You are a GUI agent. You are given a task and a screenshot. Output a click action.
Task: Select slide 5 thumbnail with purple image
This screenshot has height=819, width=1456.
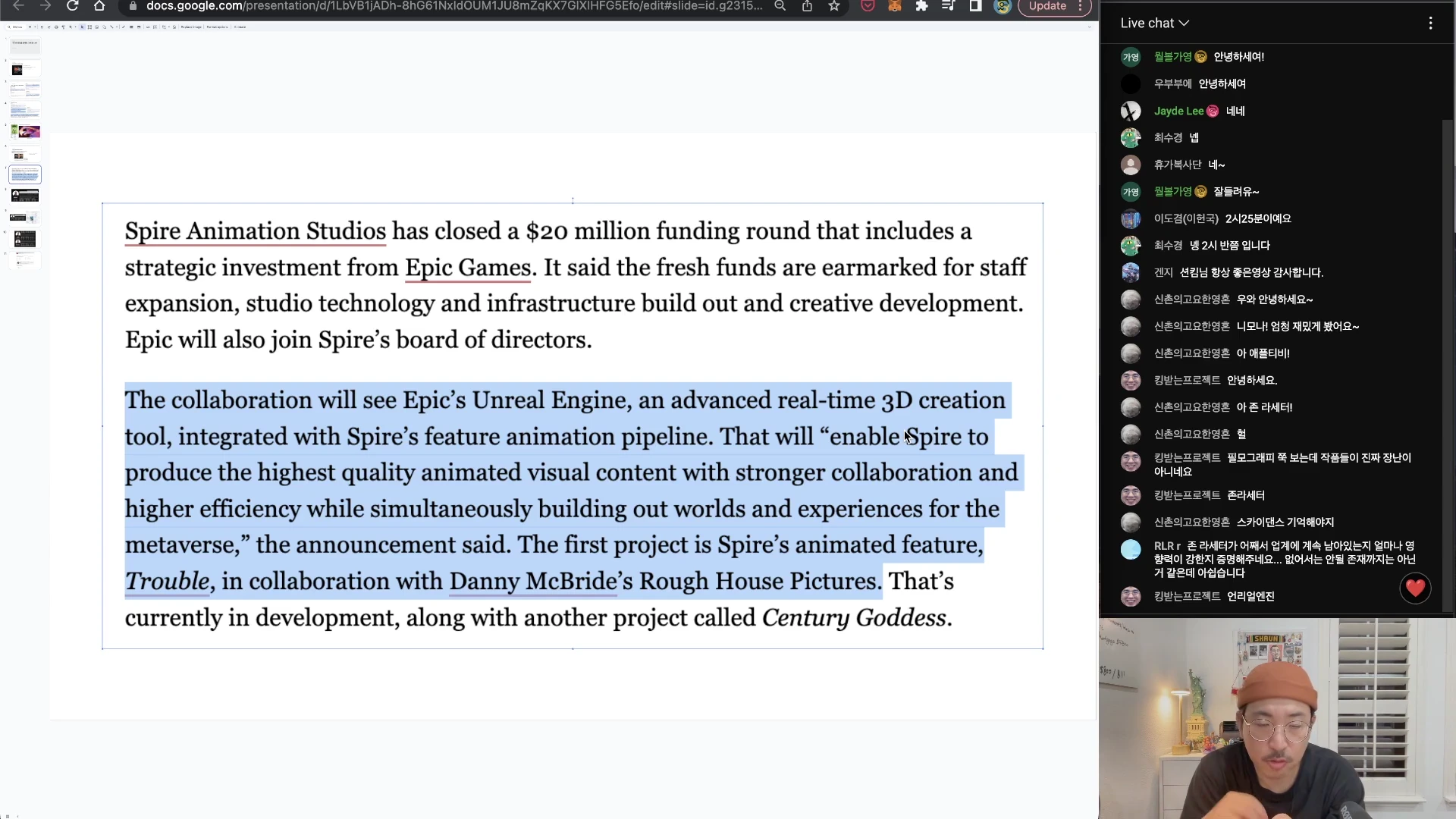[25, 132]
